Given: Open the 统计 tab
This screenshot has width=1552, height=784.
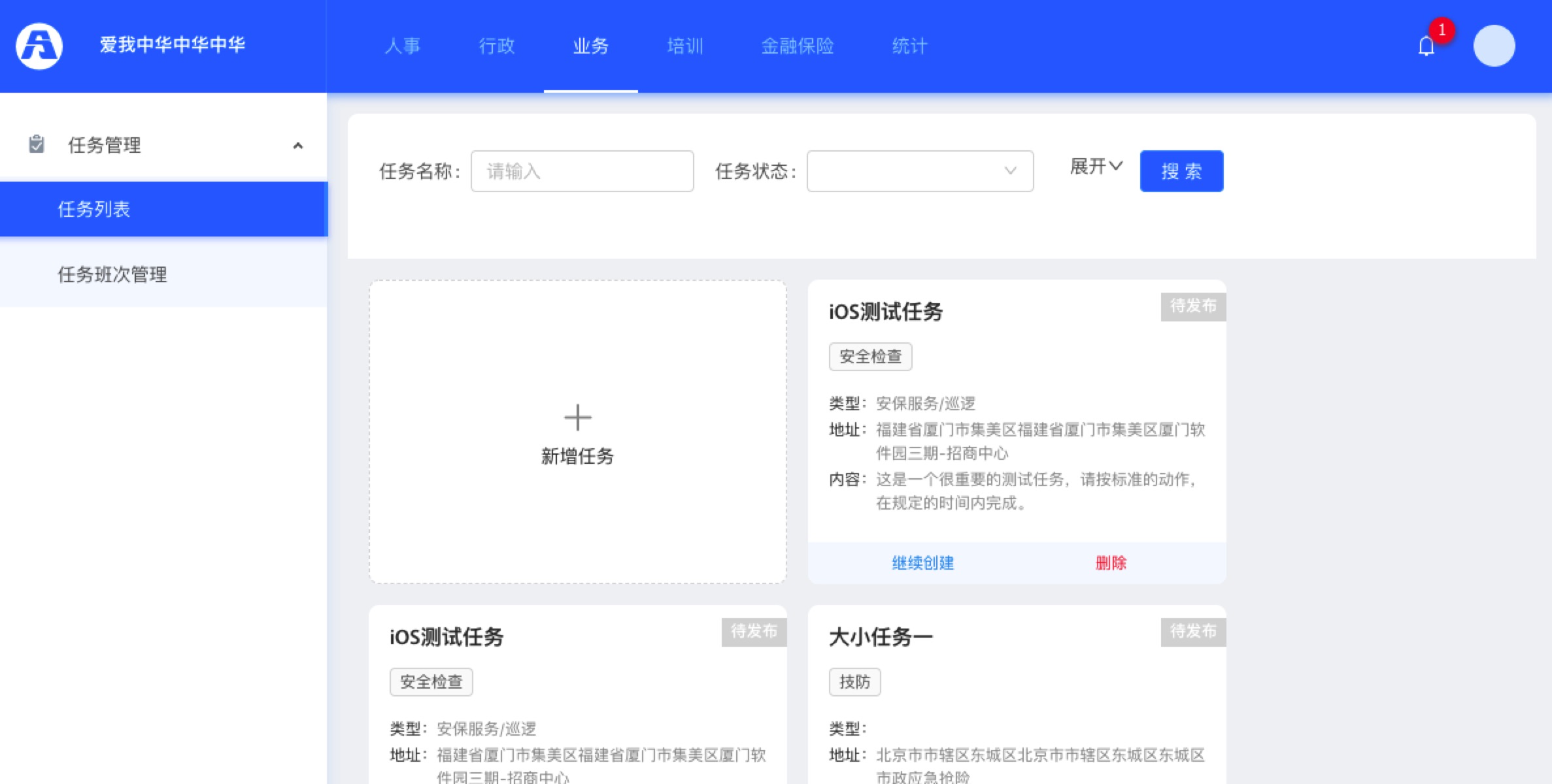Looking at the screenshot, I should (909, 46).
